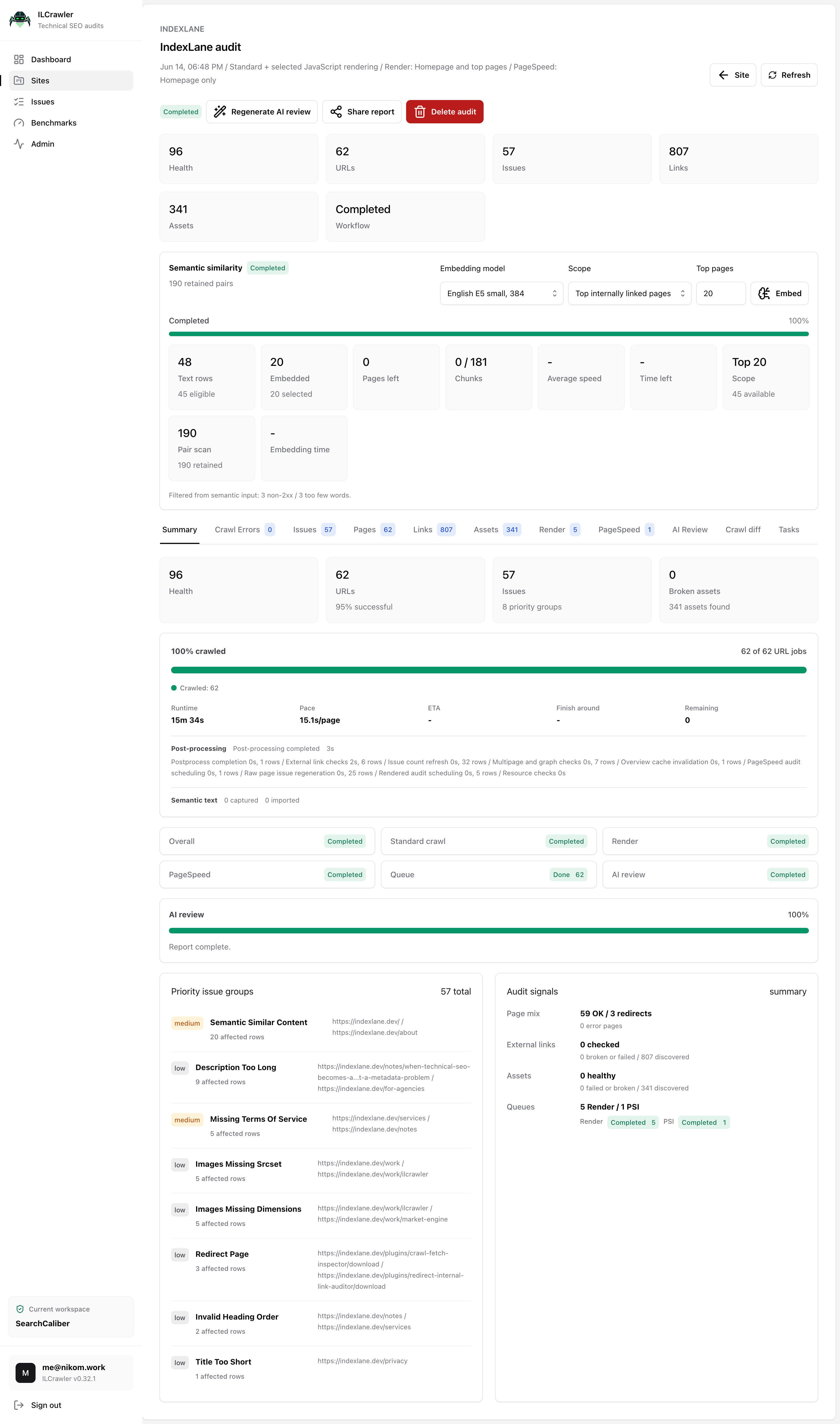Open the Images Missing Srcset issue
The width and height of the screenshot is (840, 1424).
(321, 1170)
